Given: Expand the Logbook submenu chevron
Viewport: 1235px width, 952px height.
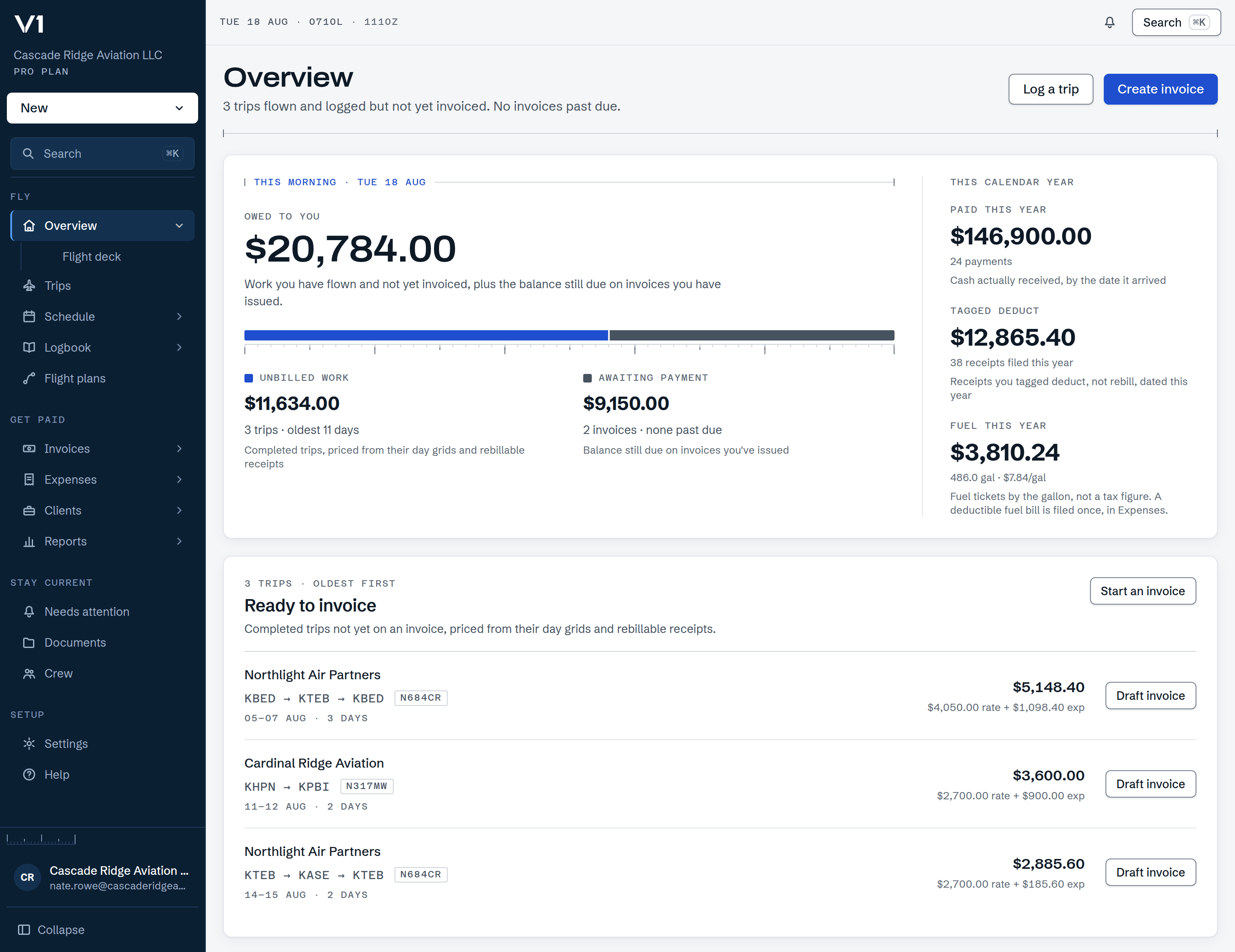Looking at the screenshot, I should tap(179, 348).
